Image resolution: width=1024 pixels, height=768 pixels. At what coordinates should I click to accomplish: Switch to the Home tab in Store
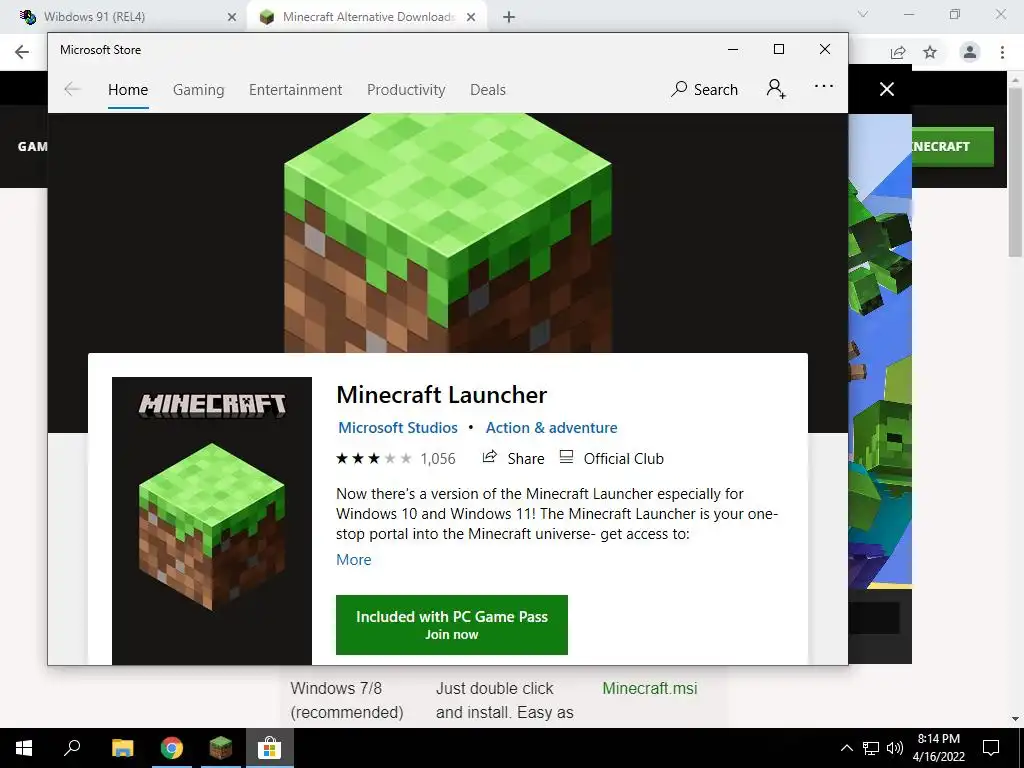(128, 89)
